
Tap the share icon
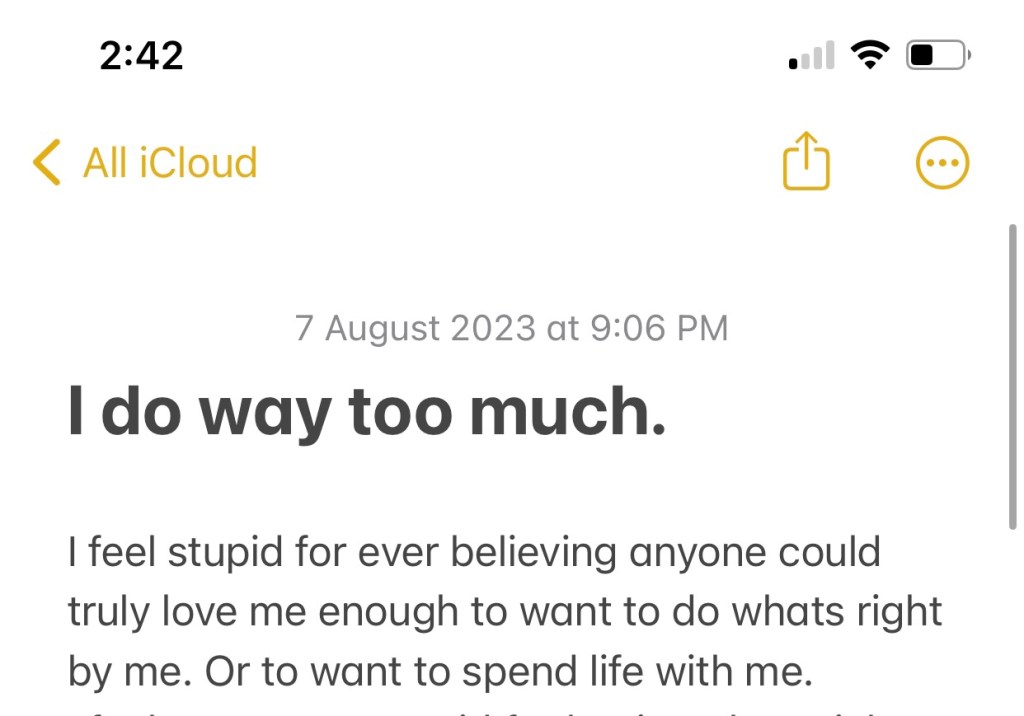click(806, 162)
